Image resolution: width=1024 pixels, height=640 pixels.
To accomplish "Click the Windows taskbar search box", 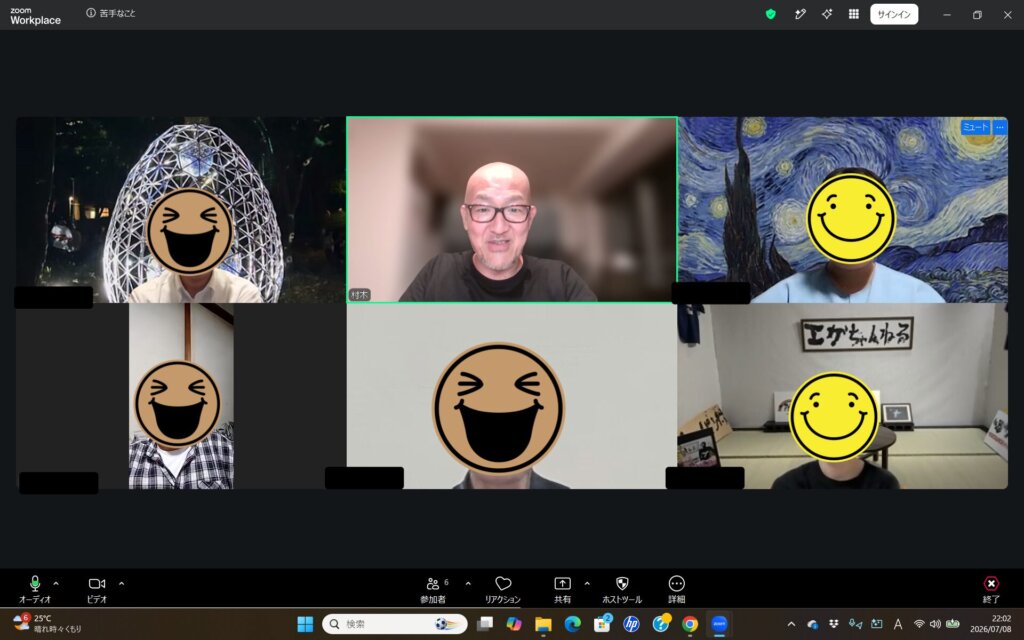I will coord(395,624).
